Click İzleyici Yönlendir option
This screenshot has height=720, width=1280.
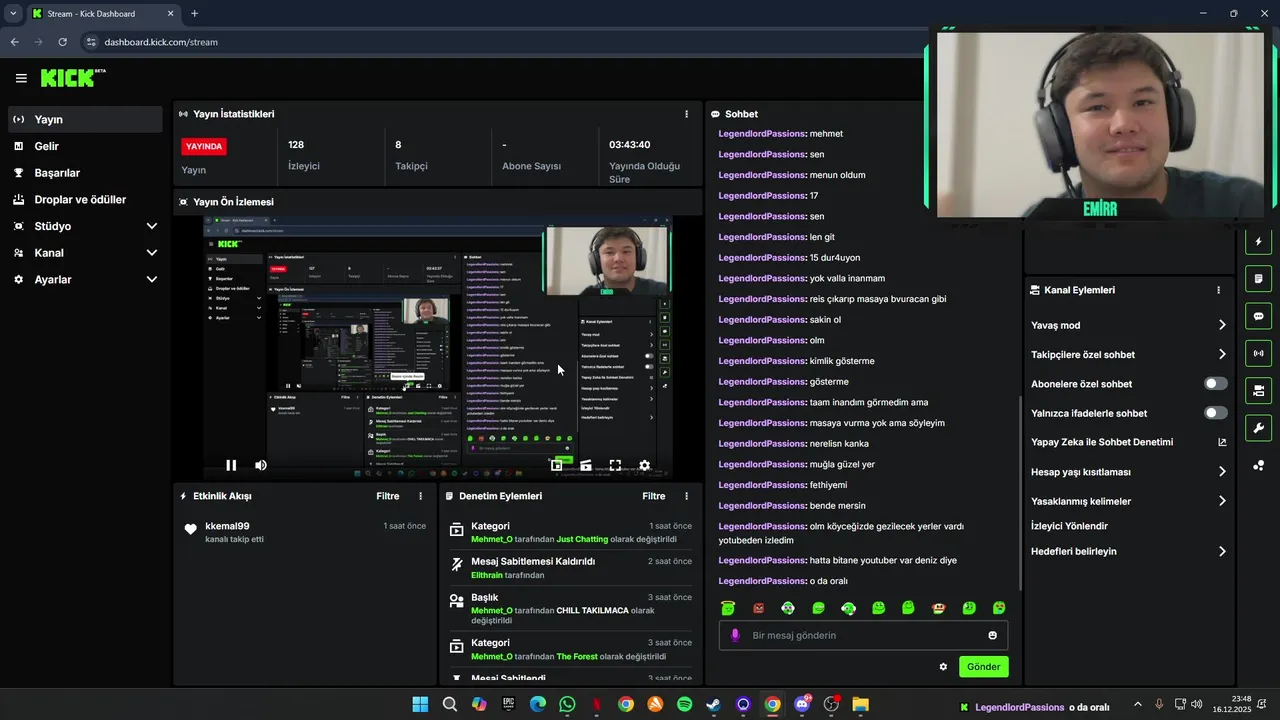[1069, 526]
